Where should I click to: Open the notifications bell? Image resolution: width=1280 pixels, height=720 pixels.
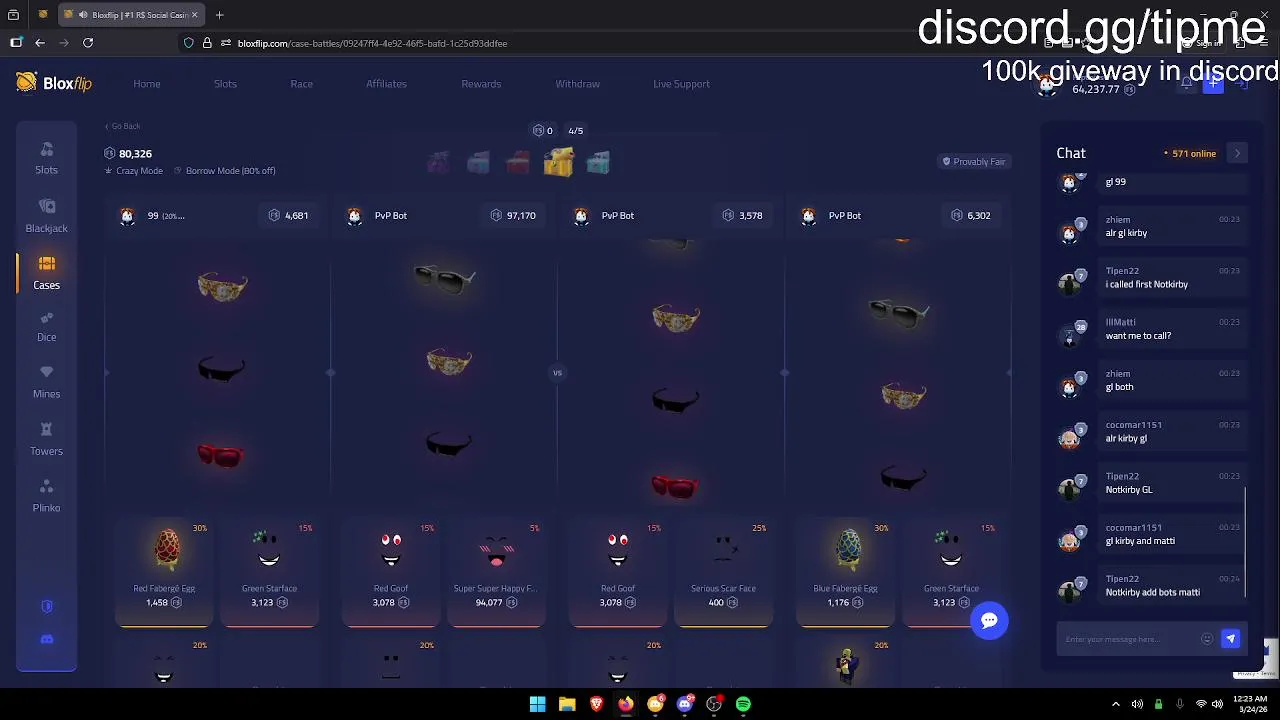click(1187, 84)
